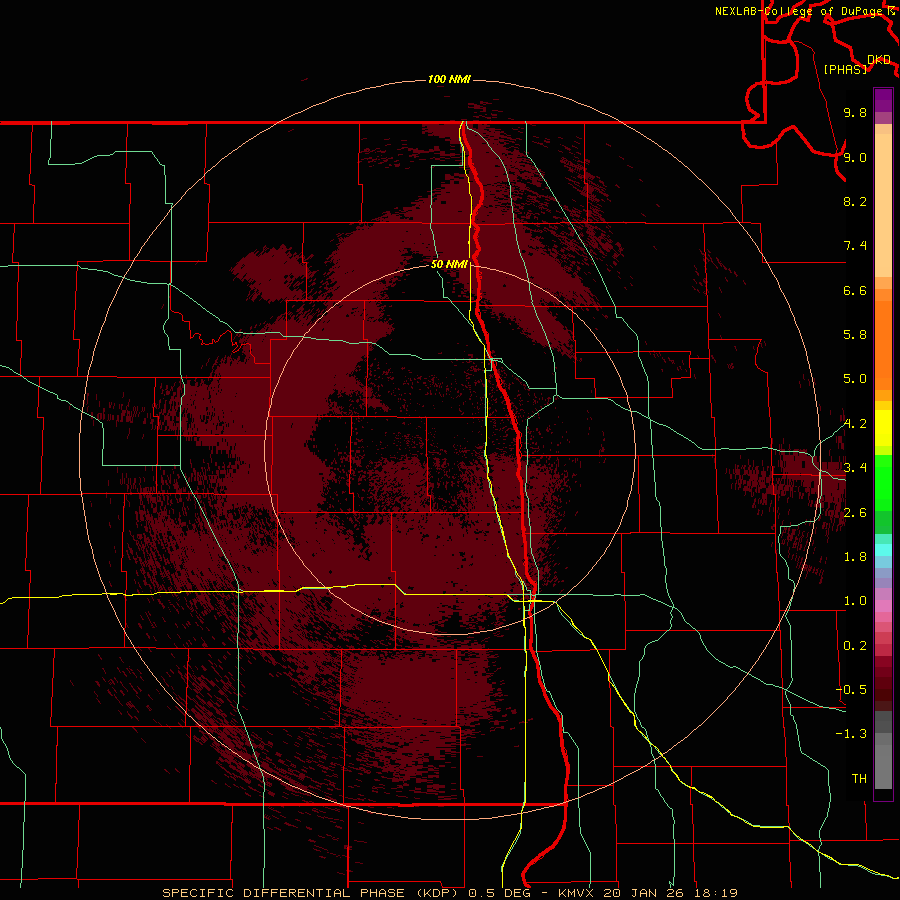The height and width of the screenshot is (900, 900).
Task: Click the 9.0 scale value
Action: click(855, 157)
